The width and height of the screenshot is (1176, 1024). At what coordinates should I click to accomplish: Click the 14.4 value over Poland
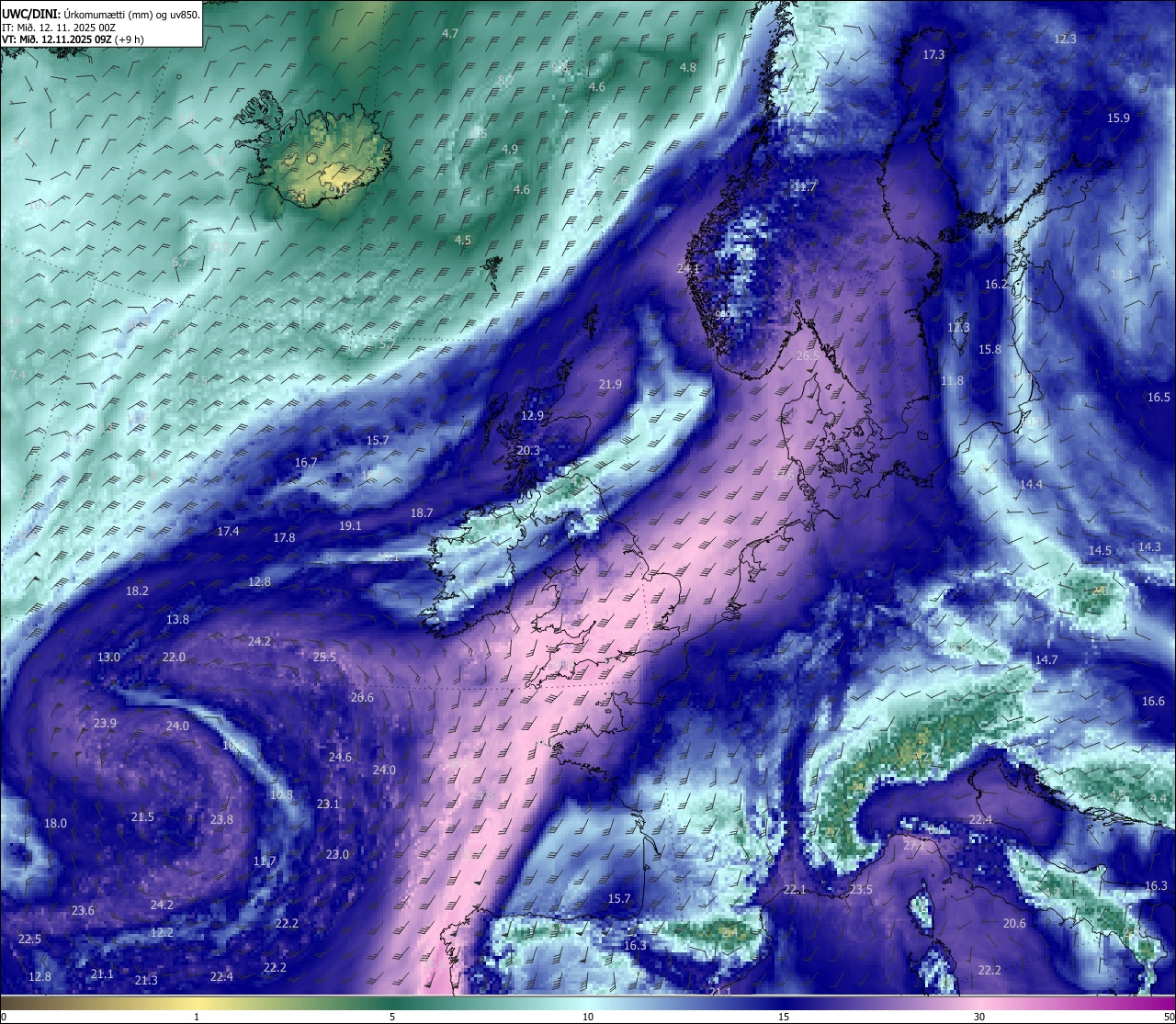click(x=1031, y=485)
